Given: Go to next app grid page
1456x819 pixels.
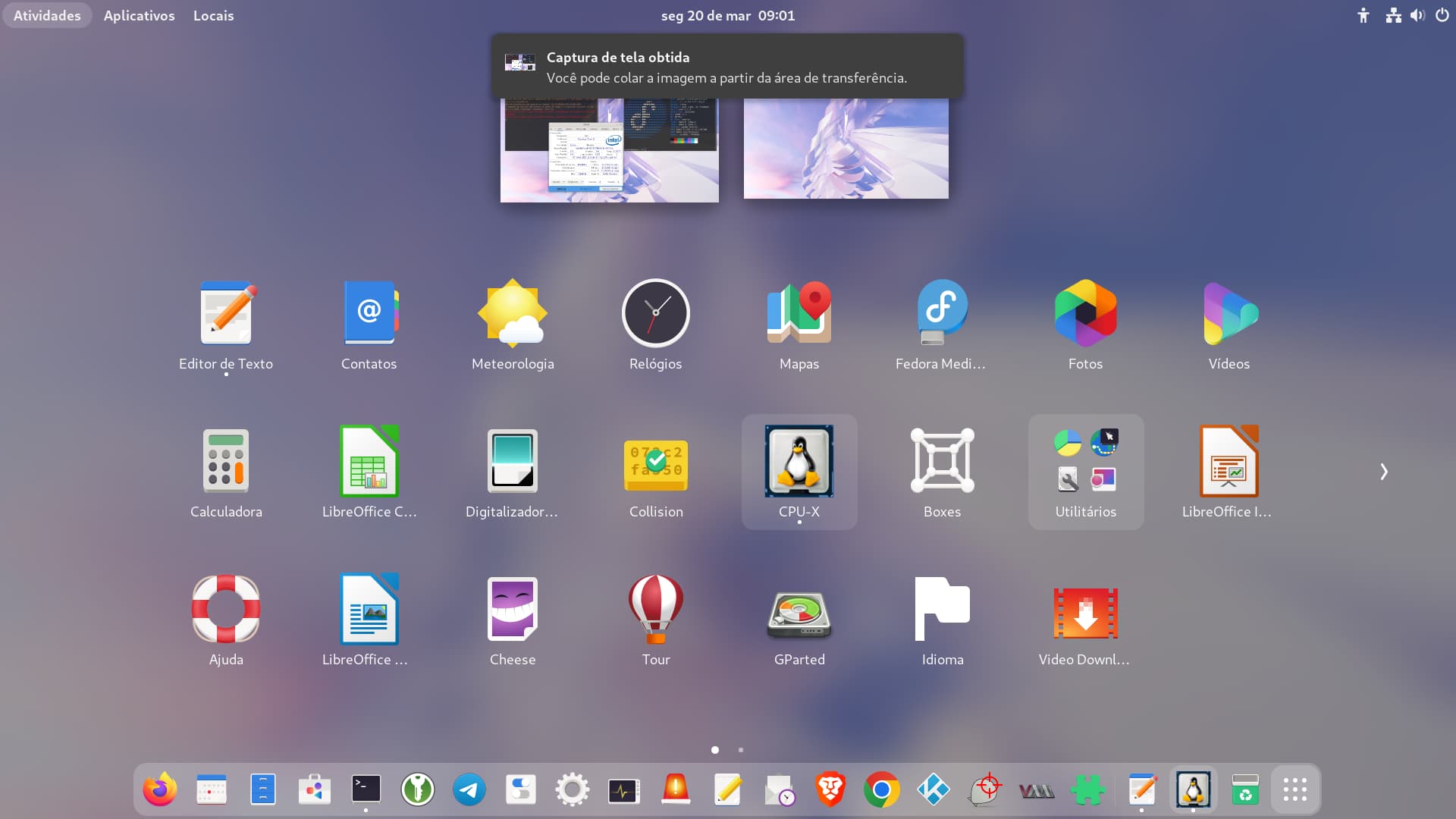Looking at the screenshot, I should (1384, 472).
